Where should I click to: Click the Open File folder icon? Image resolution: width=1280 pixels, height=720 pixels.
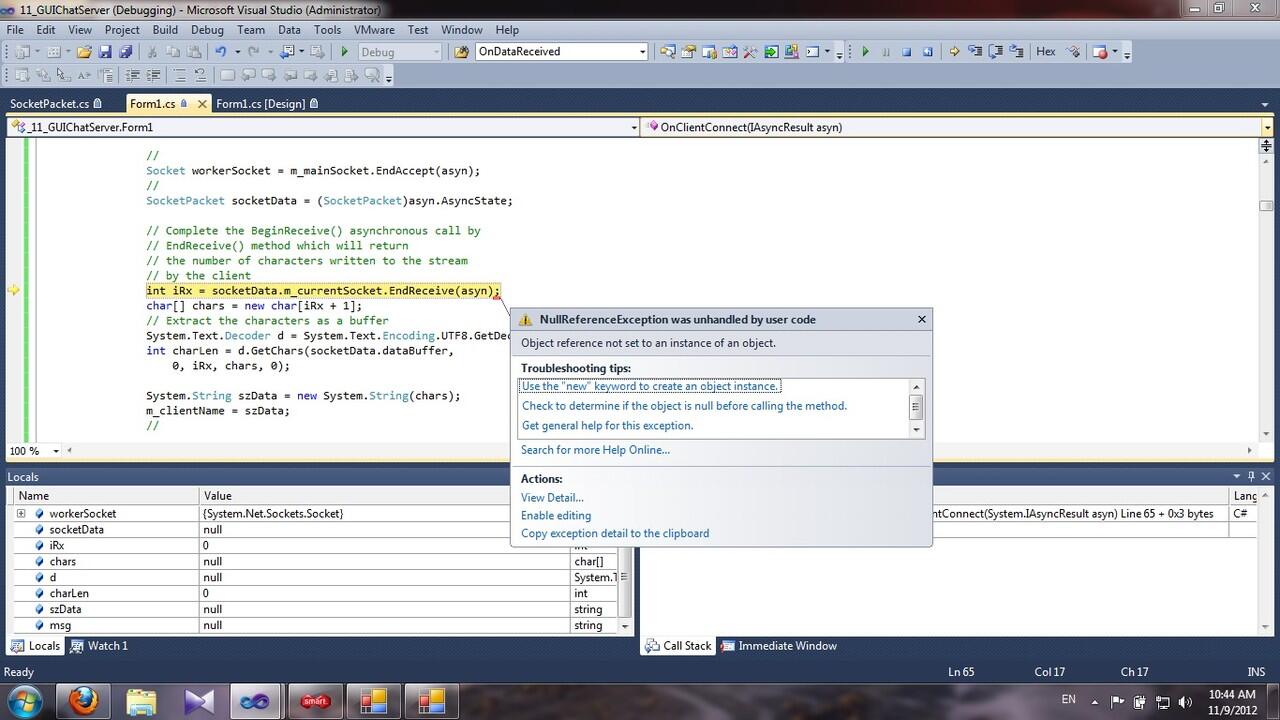(85, 52)
